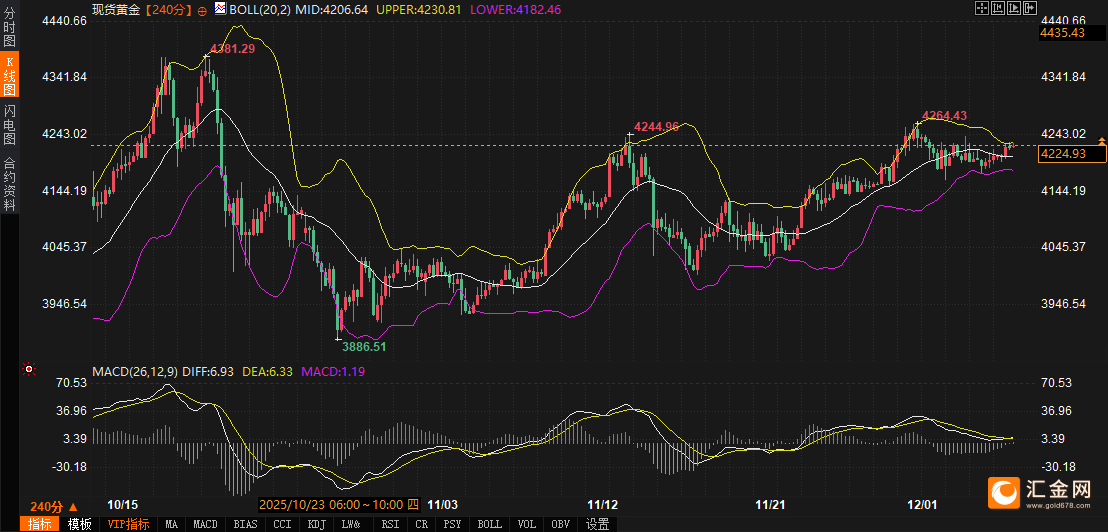Click the crosshair cursor icon at top right
1108x532 pixels.
[980, 8]
